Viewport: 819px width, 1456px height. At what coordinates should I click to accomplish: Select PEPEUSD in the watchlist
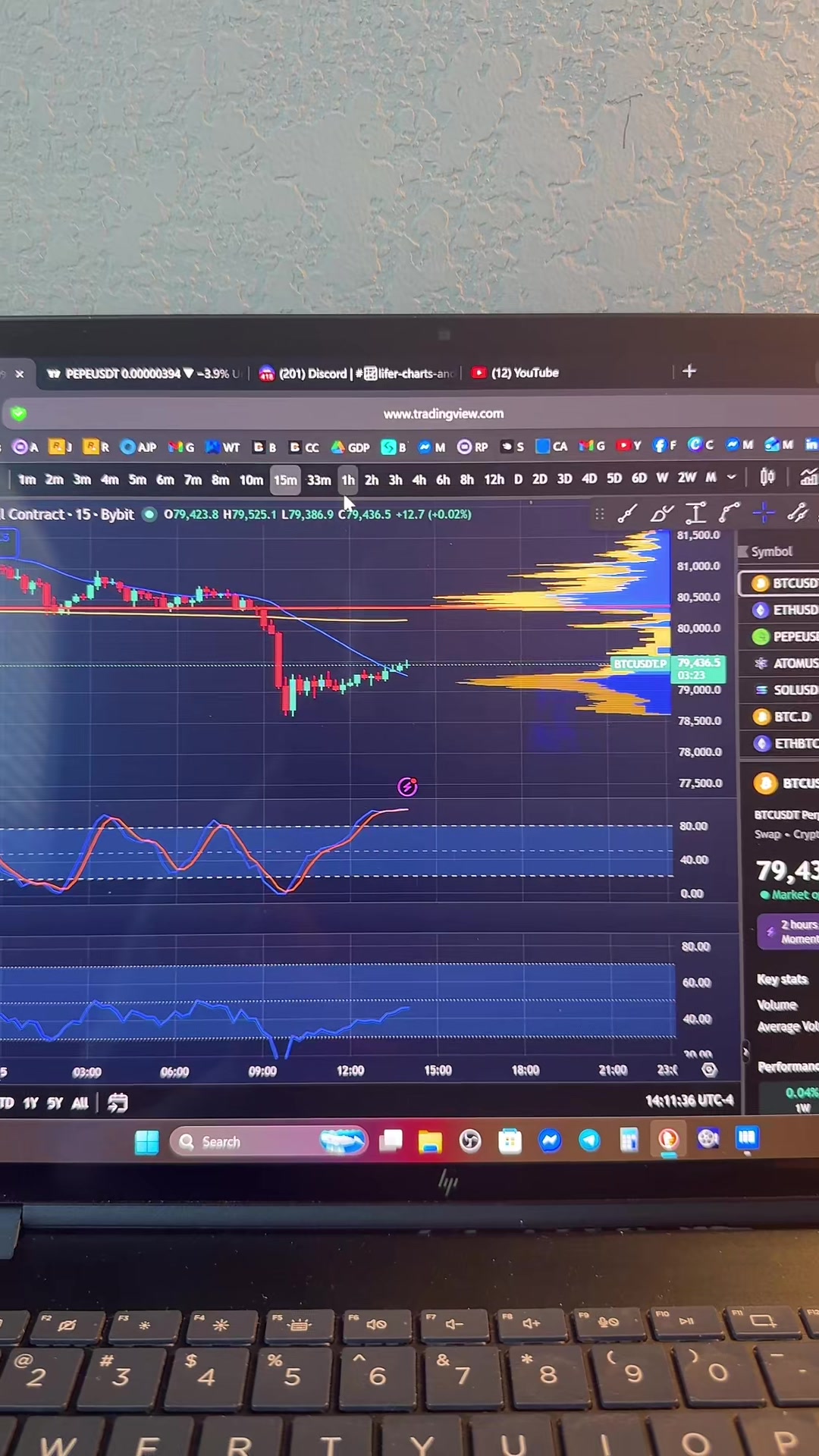pos(780,637)
